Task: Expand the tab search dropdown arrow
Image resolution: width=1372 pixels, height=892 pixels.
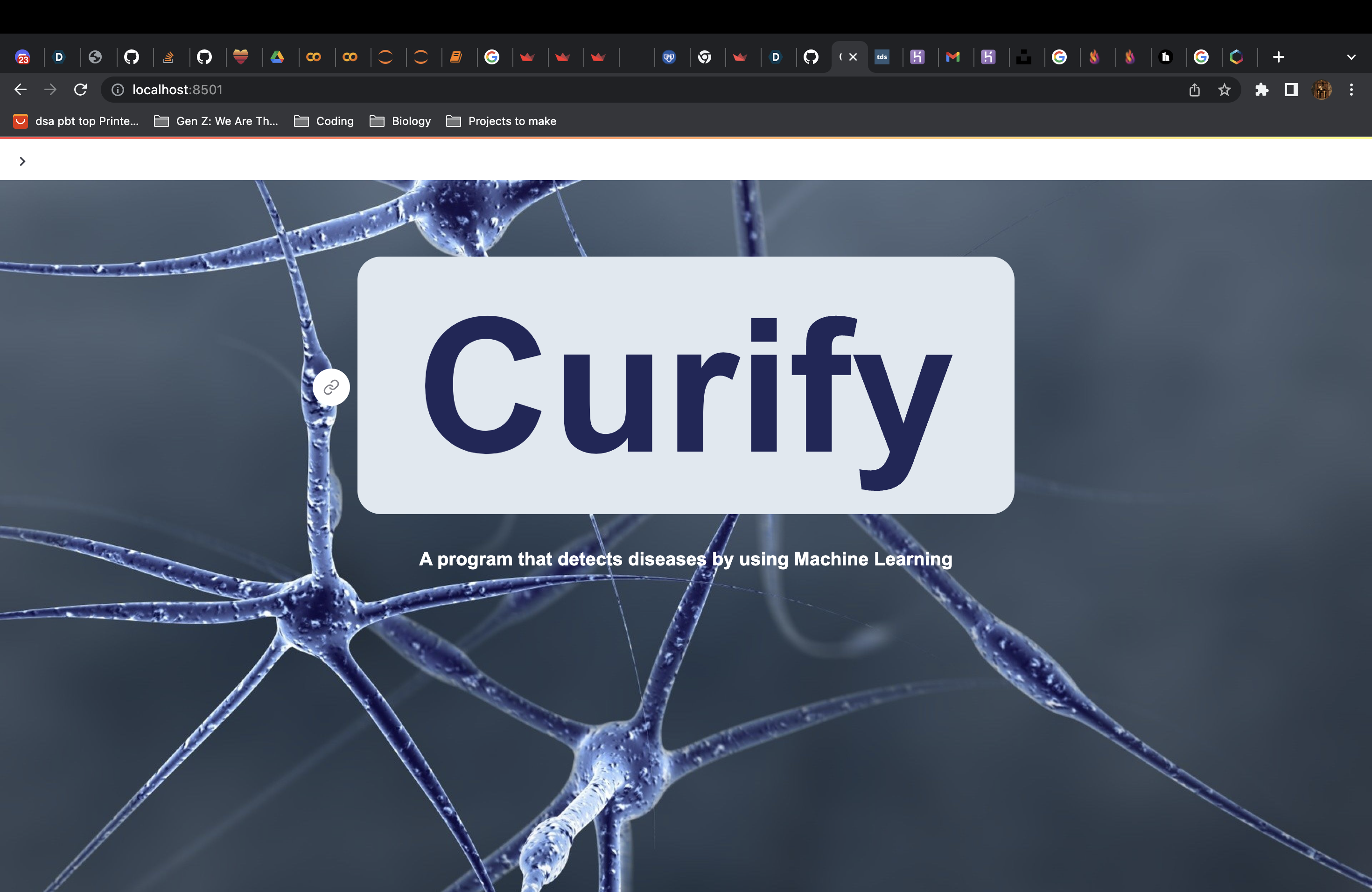Action: pos(1351,57)
